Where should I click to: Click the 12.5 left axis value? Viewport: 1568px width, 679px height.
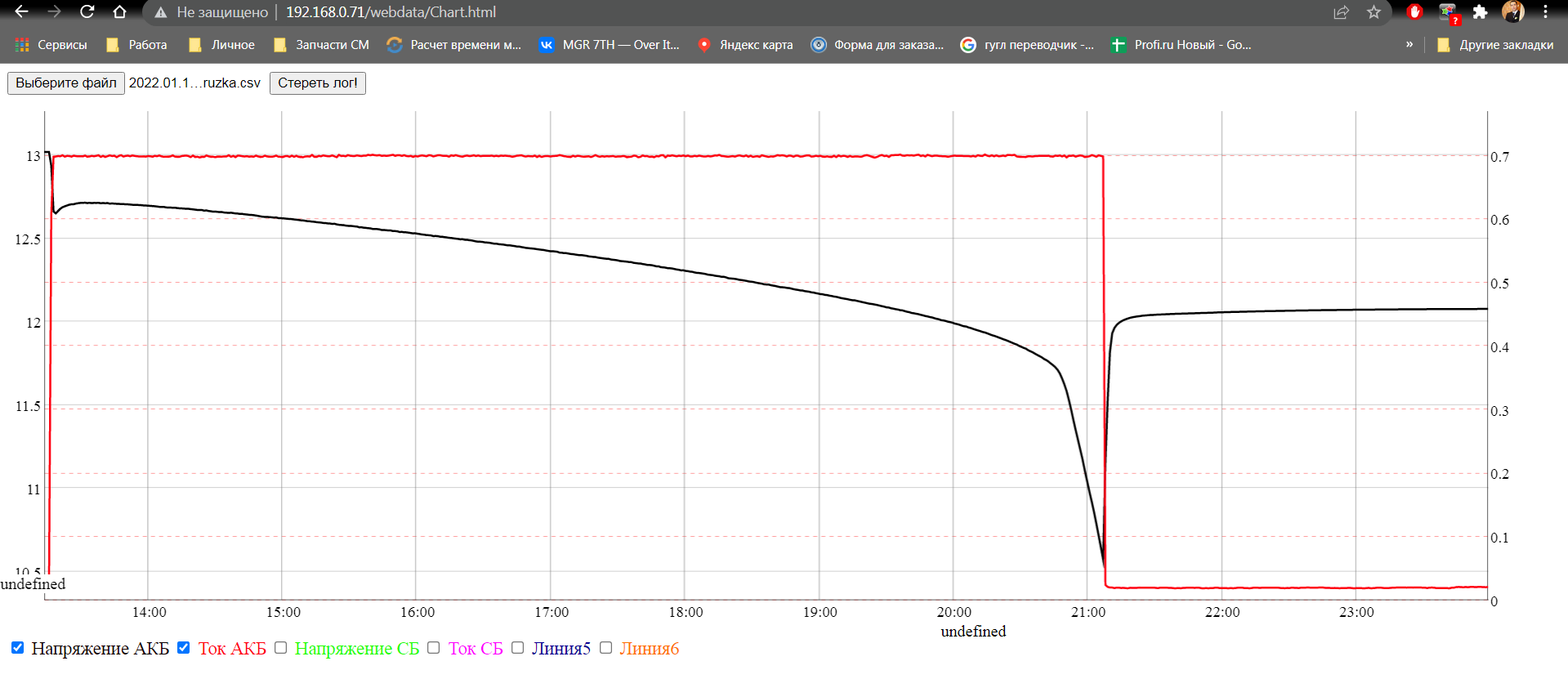[27, 239]
